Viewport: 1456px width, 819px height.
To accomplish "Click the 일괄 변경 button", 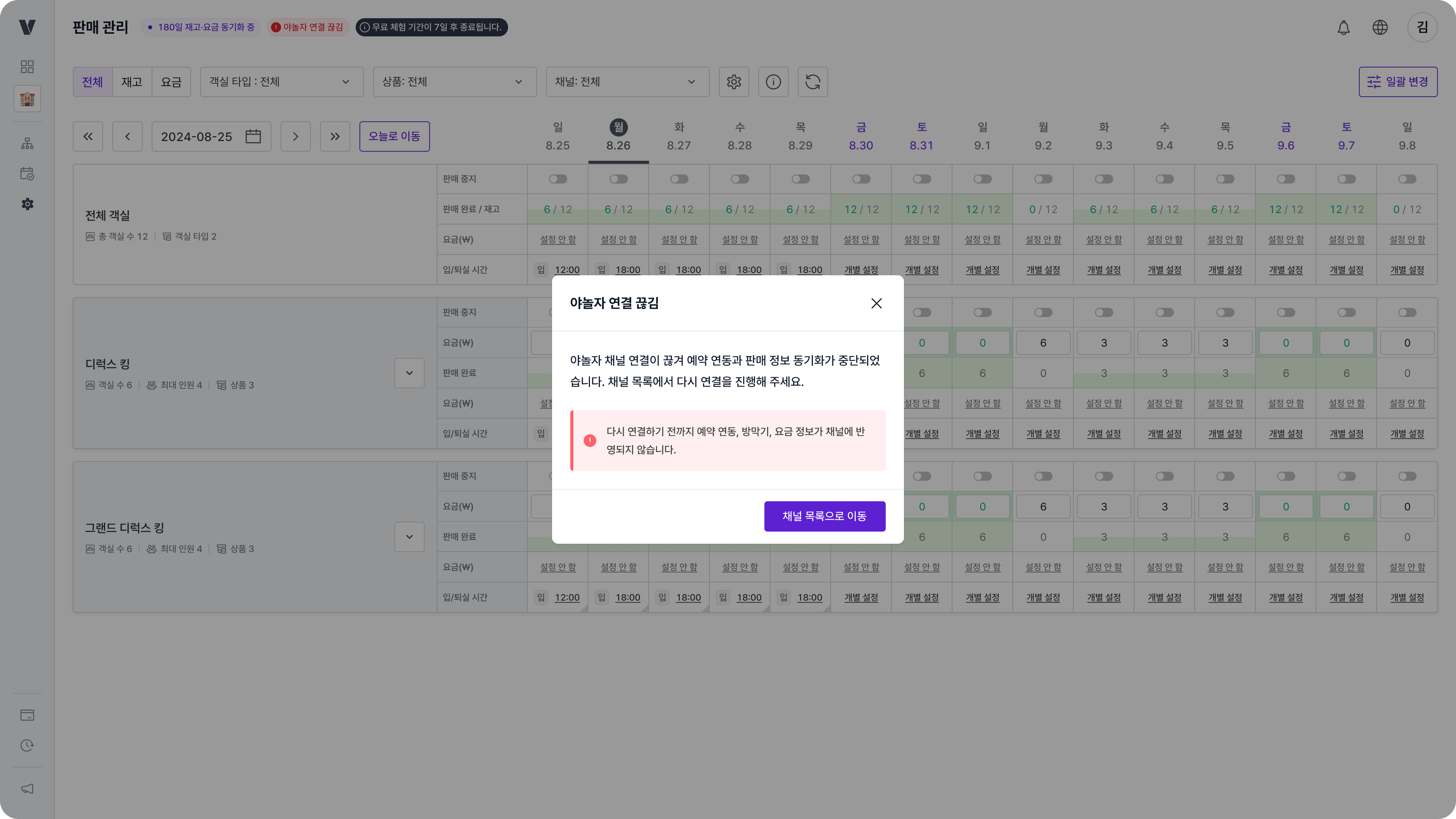I will click(x=1398, y=82).
